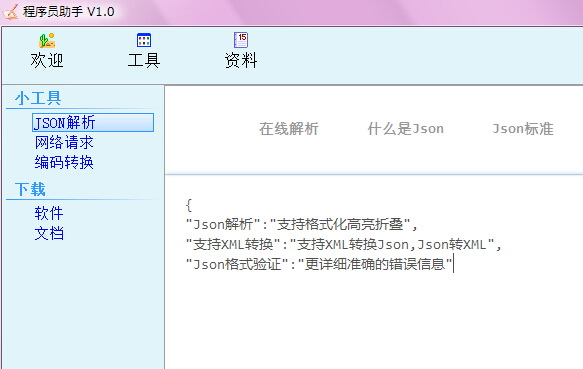583x369 pixels.
Task: Open the 欢迎 tab label
Action: [47, 60]
